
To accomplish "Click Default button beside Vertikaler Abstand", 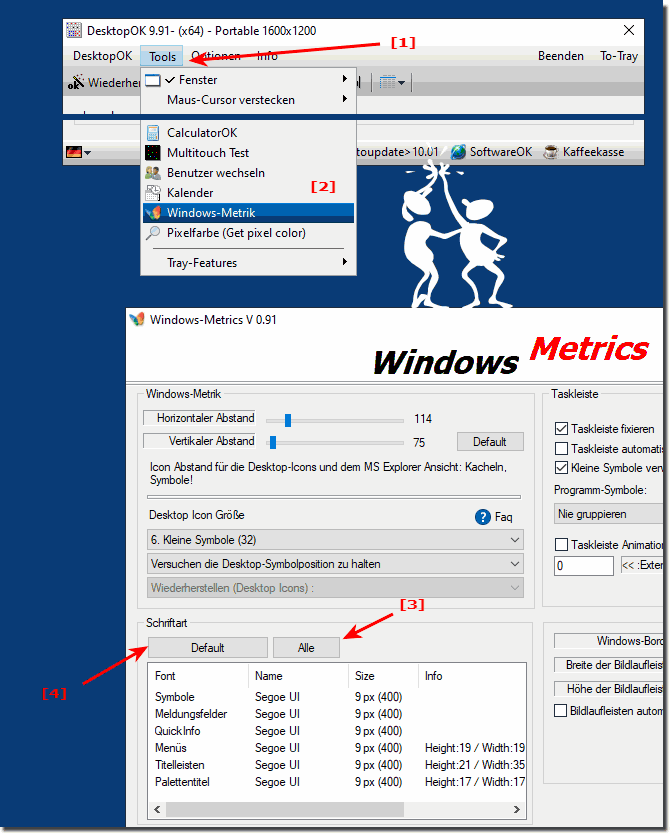I will tap(490, 442).
